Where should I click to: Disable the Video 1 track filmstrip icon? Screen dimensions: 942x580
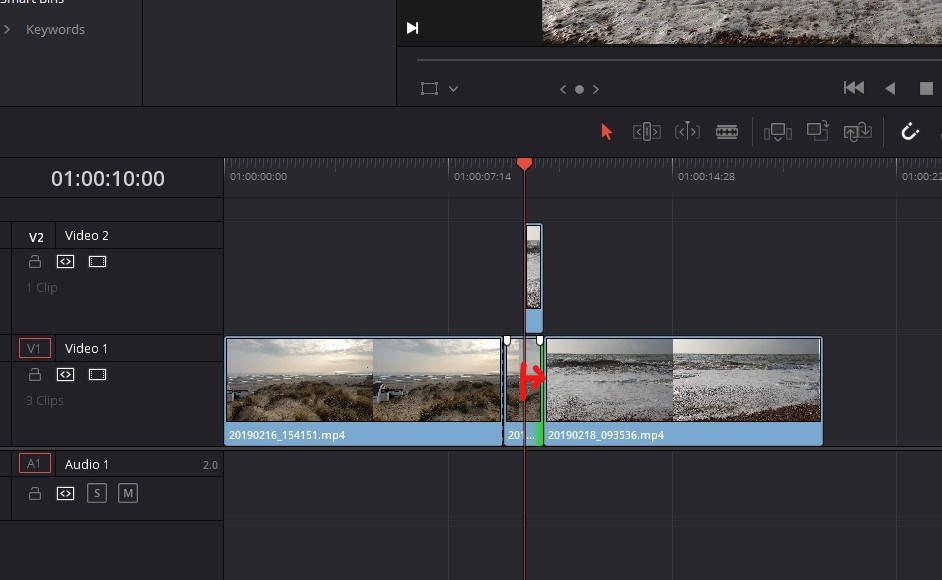tap(97, 374)
